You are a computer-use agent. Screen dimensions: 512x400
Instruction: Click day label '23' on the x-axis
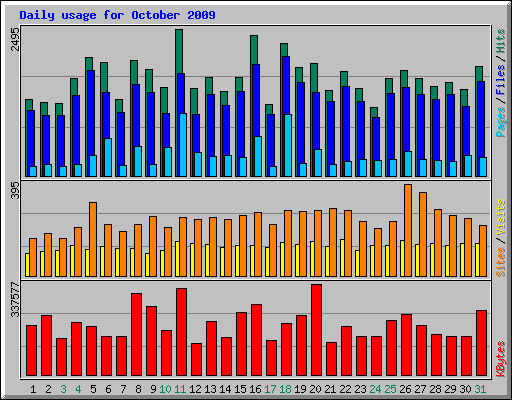[x=360, y=389]
